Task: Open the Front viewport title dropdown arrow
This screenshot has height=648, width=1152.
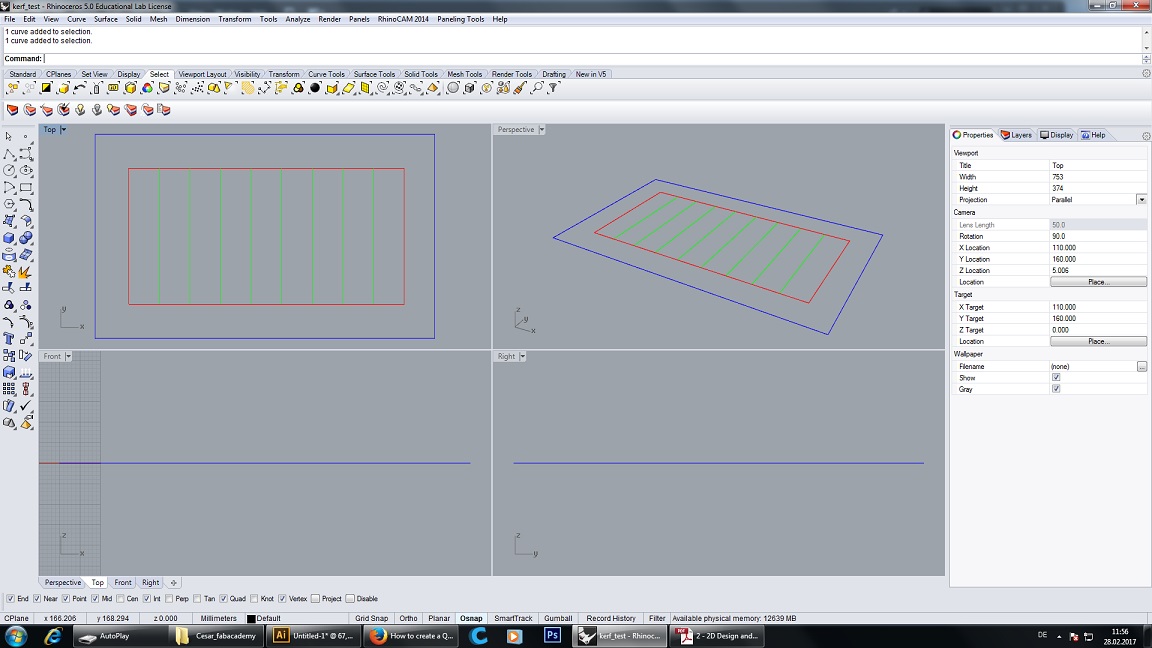Action: coord(68,356)
